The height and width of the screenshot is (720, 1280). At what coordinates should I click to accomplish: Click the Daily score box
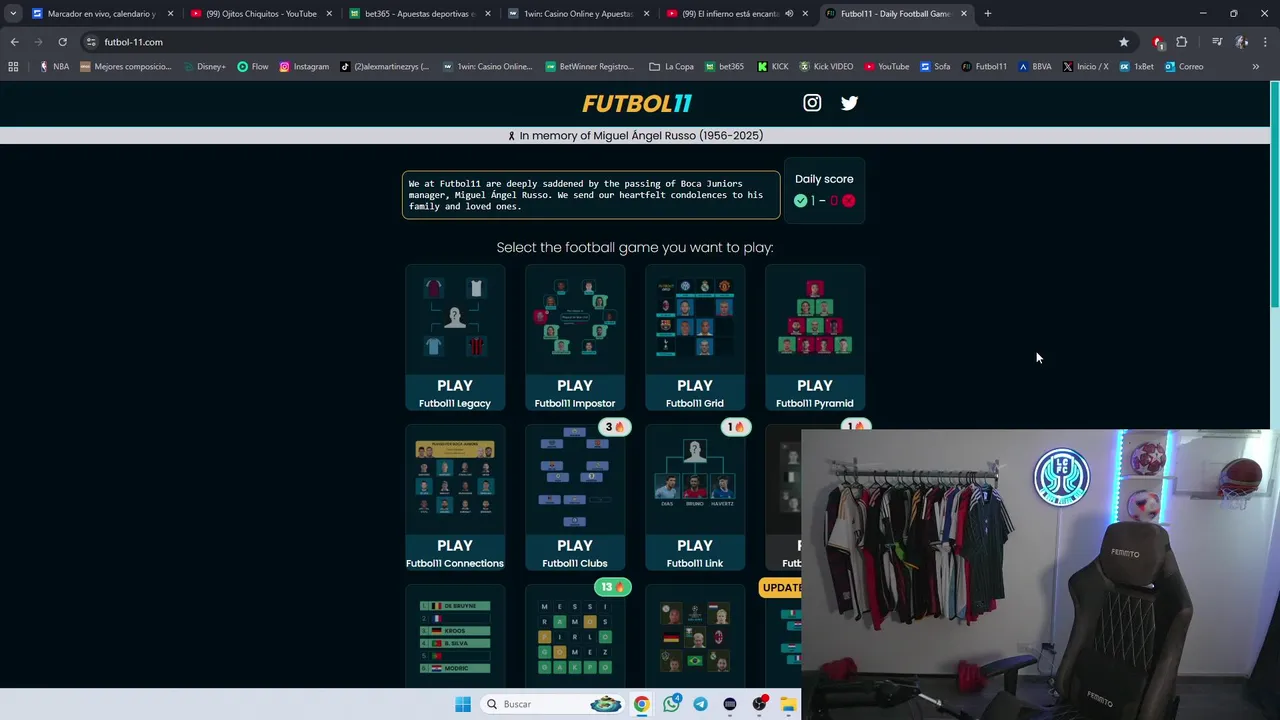click(824, 190)
